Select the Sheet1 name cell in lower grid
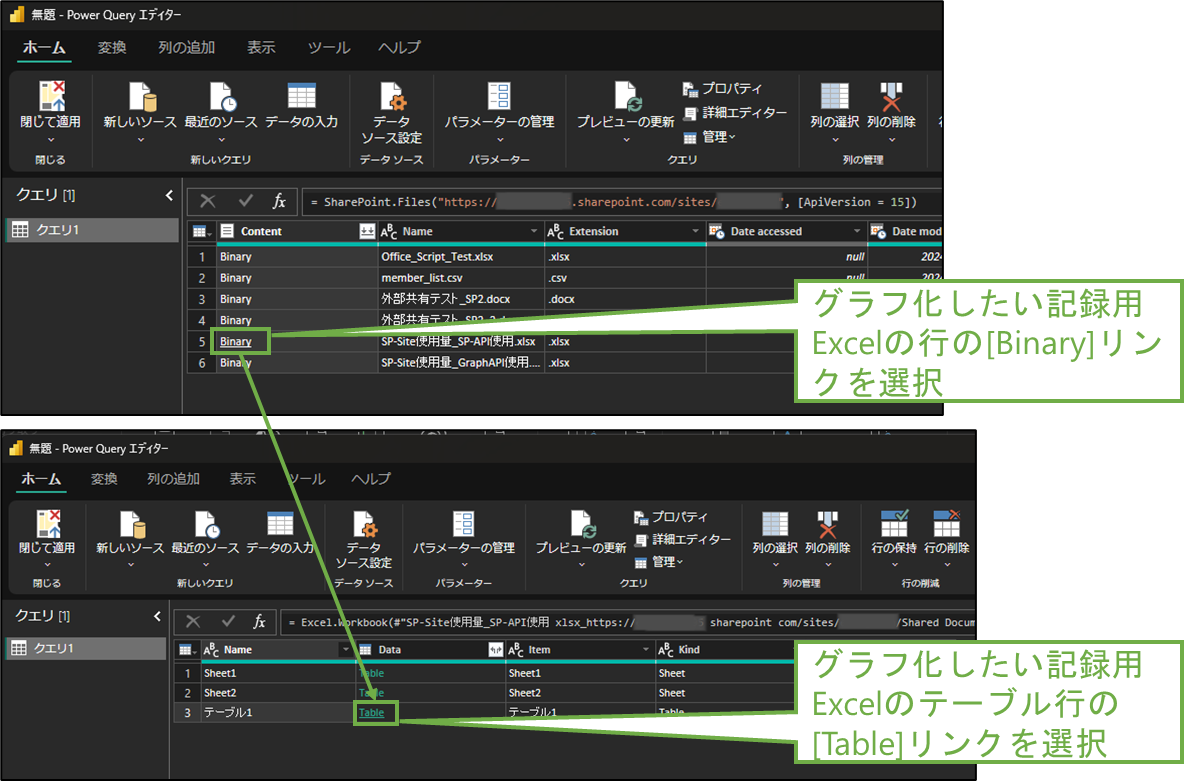Screen dimensions: 1185x782 277,672
